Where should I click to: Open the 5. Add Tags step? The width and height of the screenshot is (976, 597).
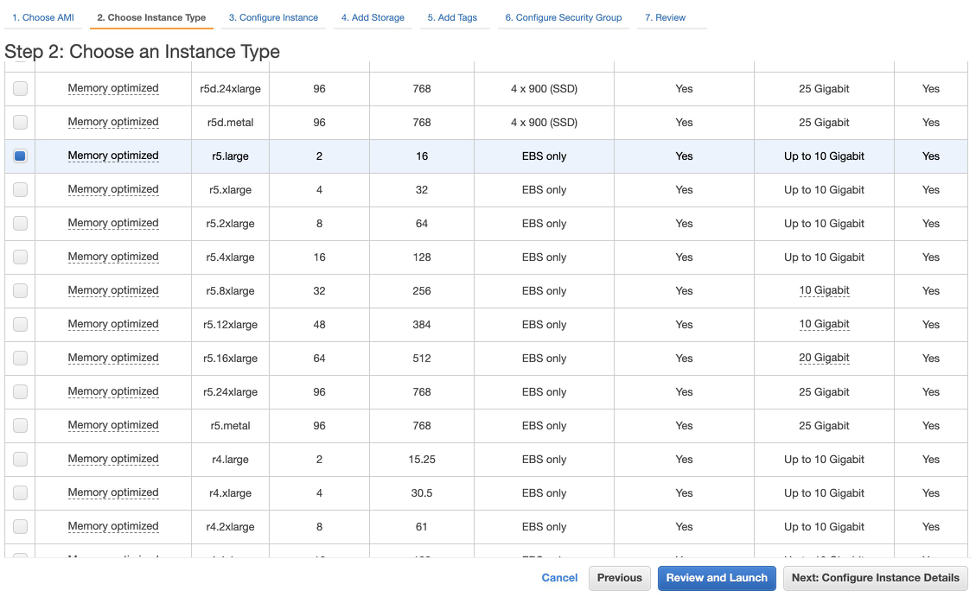coord(454,17)
